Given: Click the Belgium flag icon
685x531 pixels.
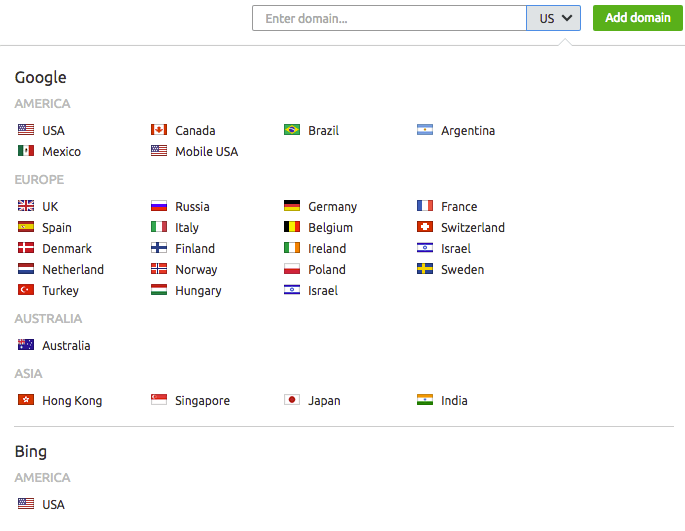Looking at the screenshot, I should pos(292,227).
